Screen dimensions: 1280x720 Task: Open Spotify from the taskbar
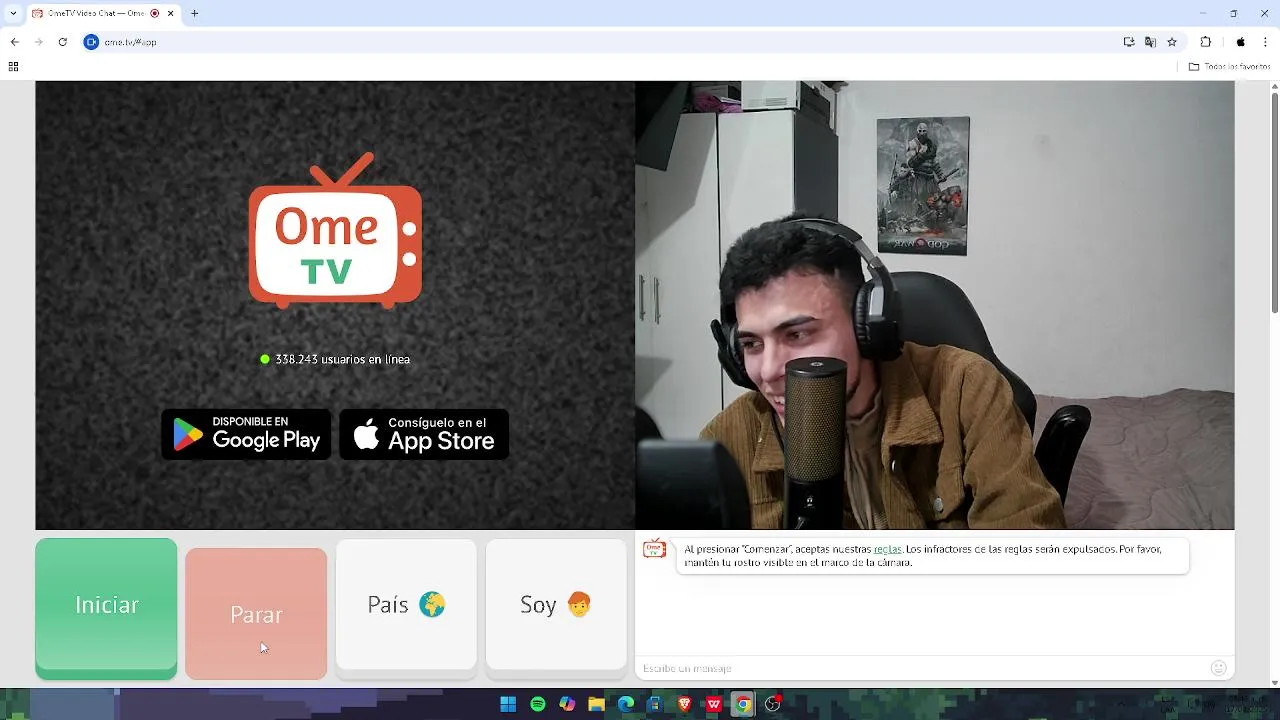point(538,704)
